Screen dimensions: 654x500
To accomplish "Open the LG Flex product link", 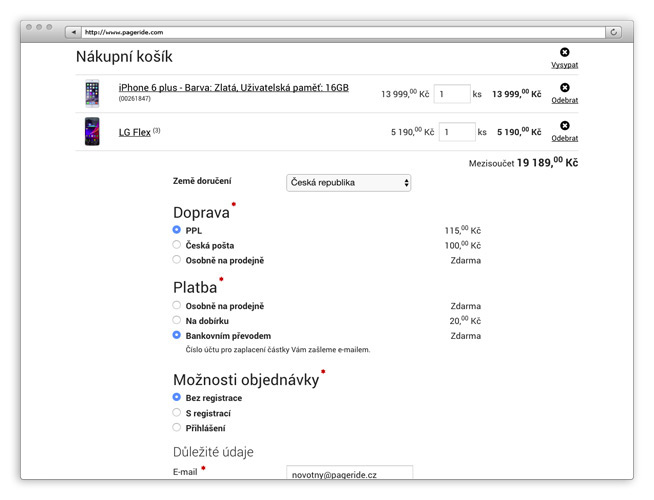I will [x=134, y=132].
